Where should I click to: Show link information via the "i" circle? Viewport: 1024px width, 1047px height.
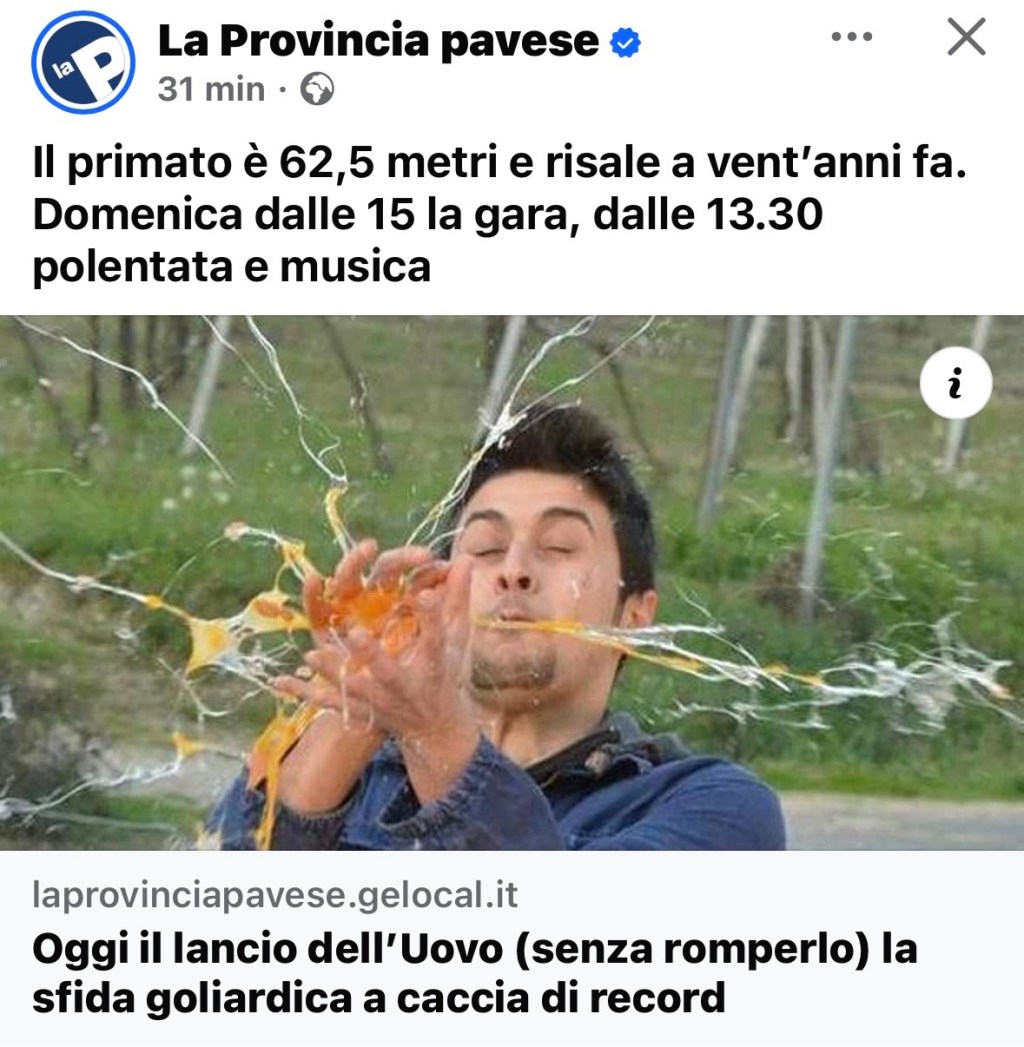tap(955, 383)
